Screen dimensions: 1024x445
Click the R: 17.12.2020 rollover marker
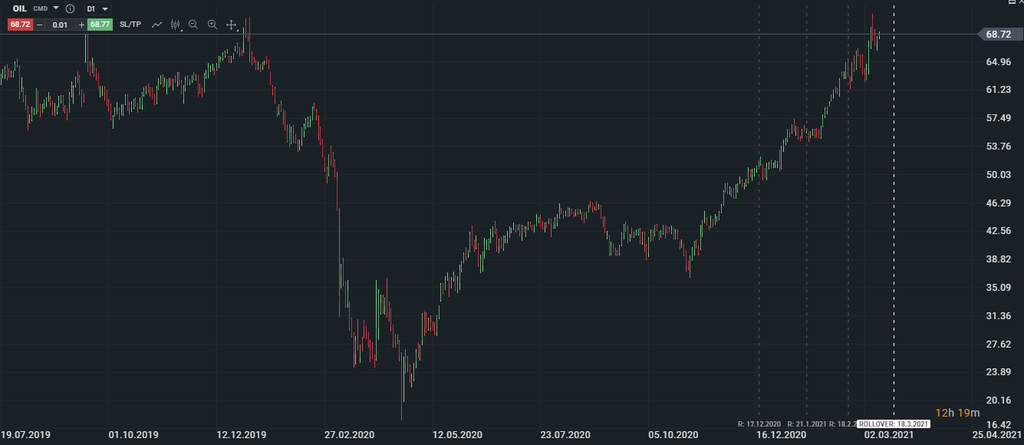click(758, 424)
